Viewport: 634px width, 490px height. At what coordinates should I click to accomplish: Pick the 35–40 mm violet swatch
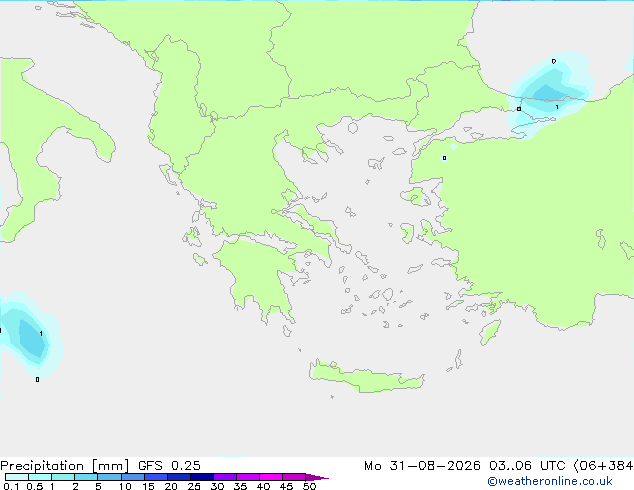pos(247,477)
